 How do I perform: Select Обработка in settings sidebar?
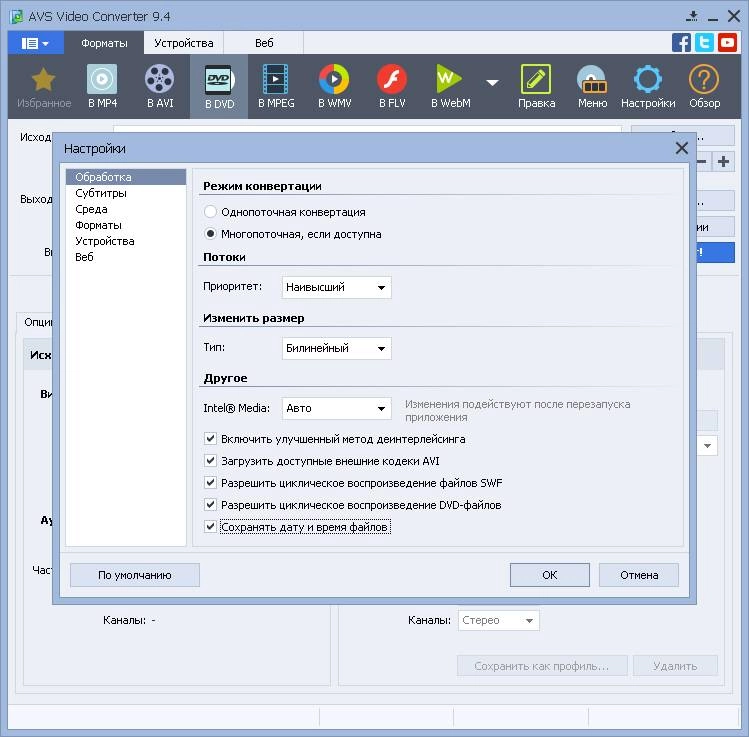126,177
